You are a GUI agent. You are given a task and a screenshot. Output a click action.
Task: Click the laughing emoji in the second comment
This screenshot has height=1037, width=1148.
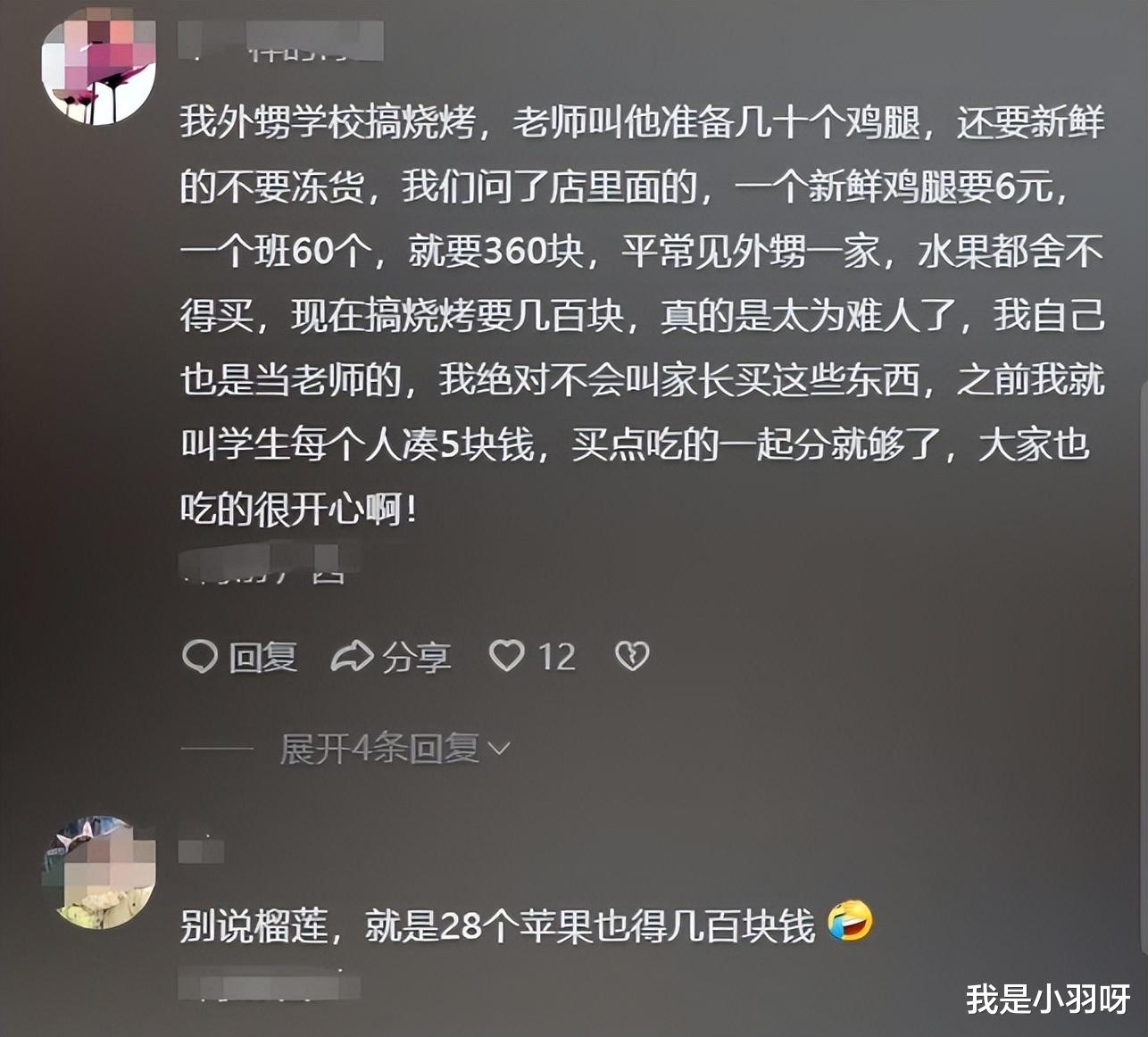tap(850, 922)
